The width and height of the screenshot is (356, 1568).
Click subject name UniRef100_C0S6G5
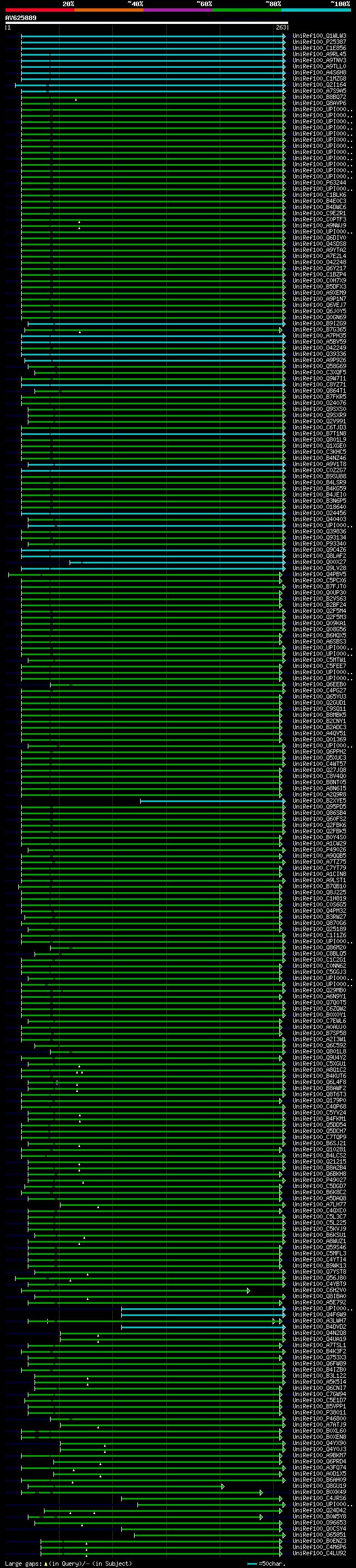[x=319, y=904]
